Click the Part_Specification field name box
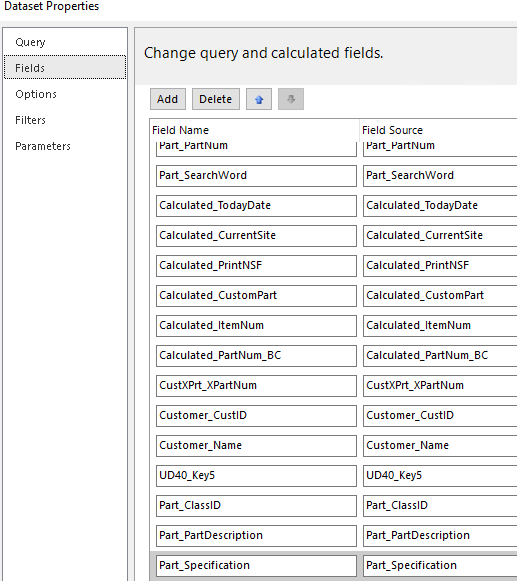This screenshot has width=517, height=581. [x=256, y=566]
